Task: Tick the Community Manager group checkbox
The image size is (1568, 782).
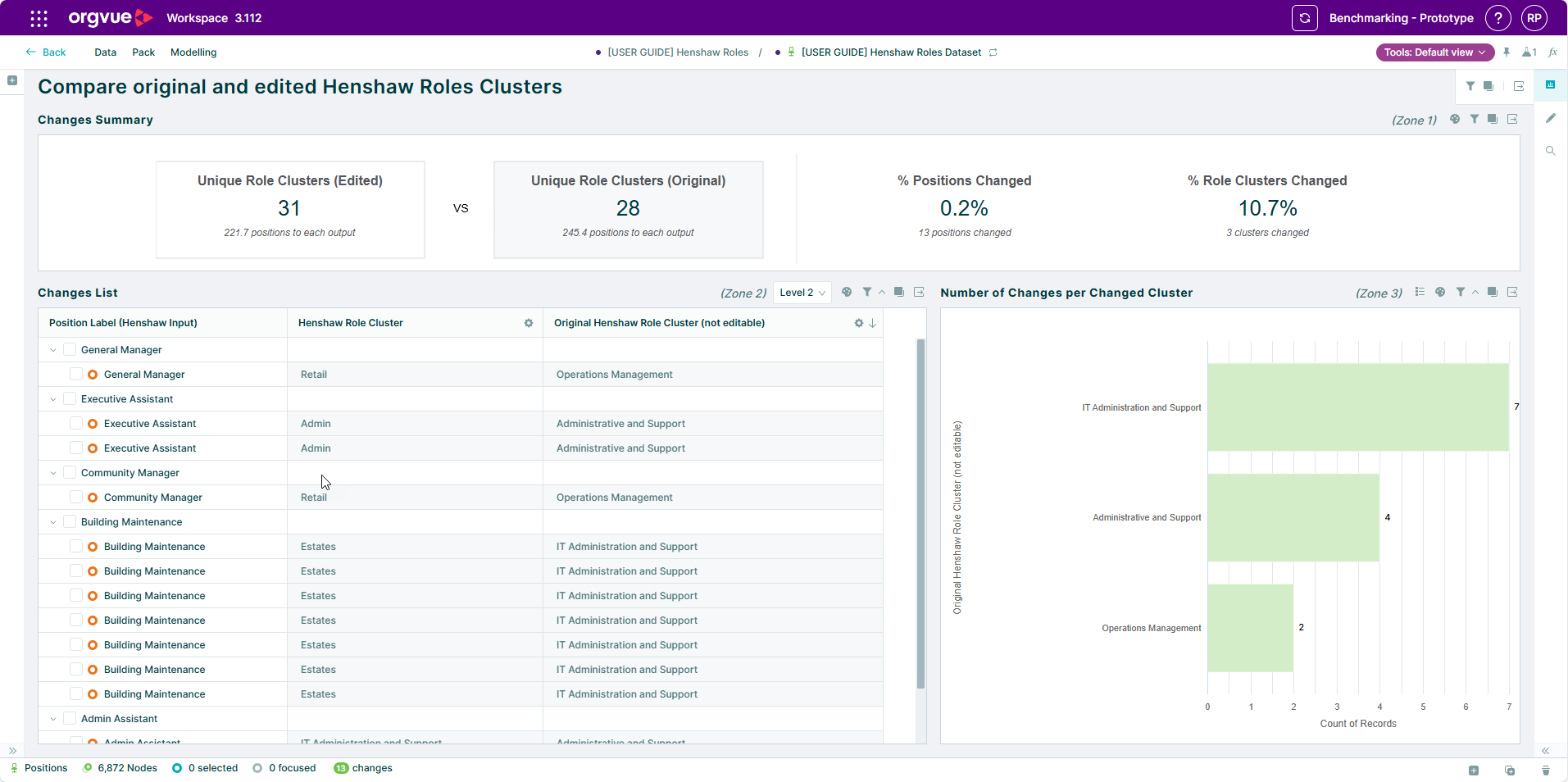Action: click(x=70, y=473)
